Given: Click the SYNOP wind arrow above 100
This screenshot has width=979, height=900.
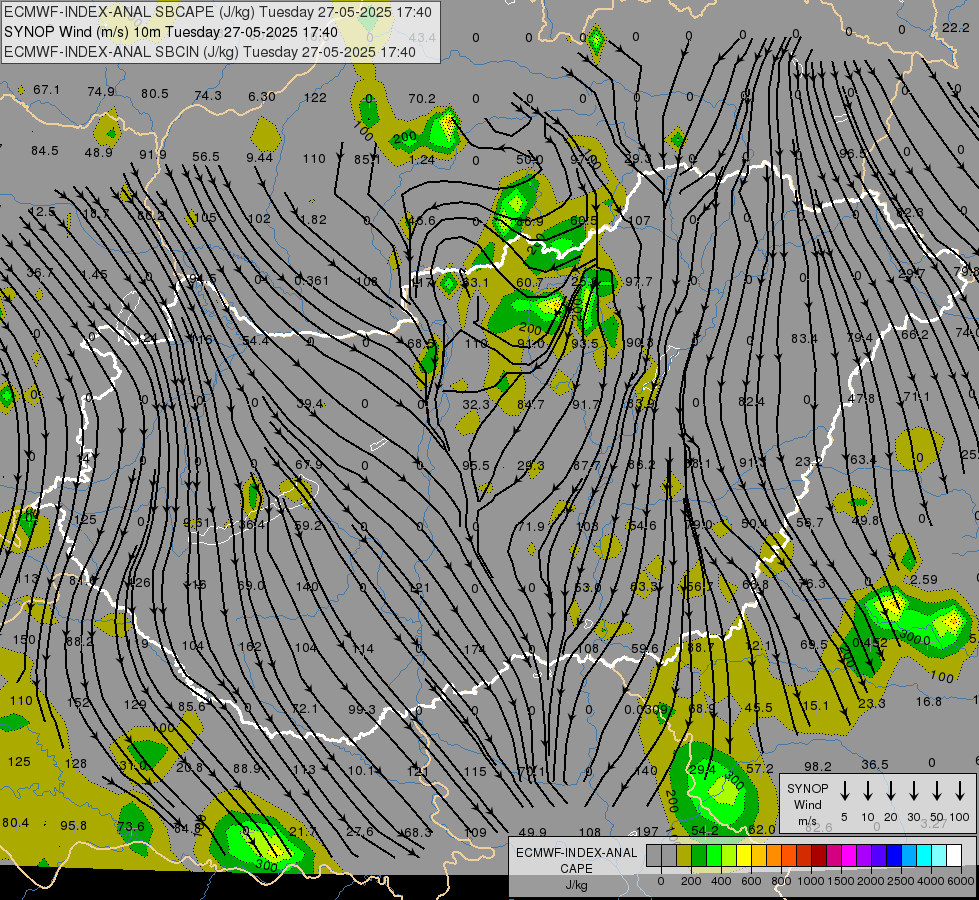Looking at the screenshot, I should coord(960,790).
